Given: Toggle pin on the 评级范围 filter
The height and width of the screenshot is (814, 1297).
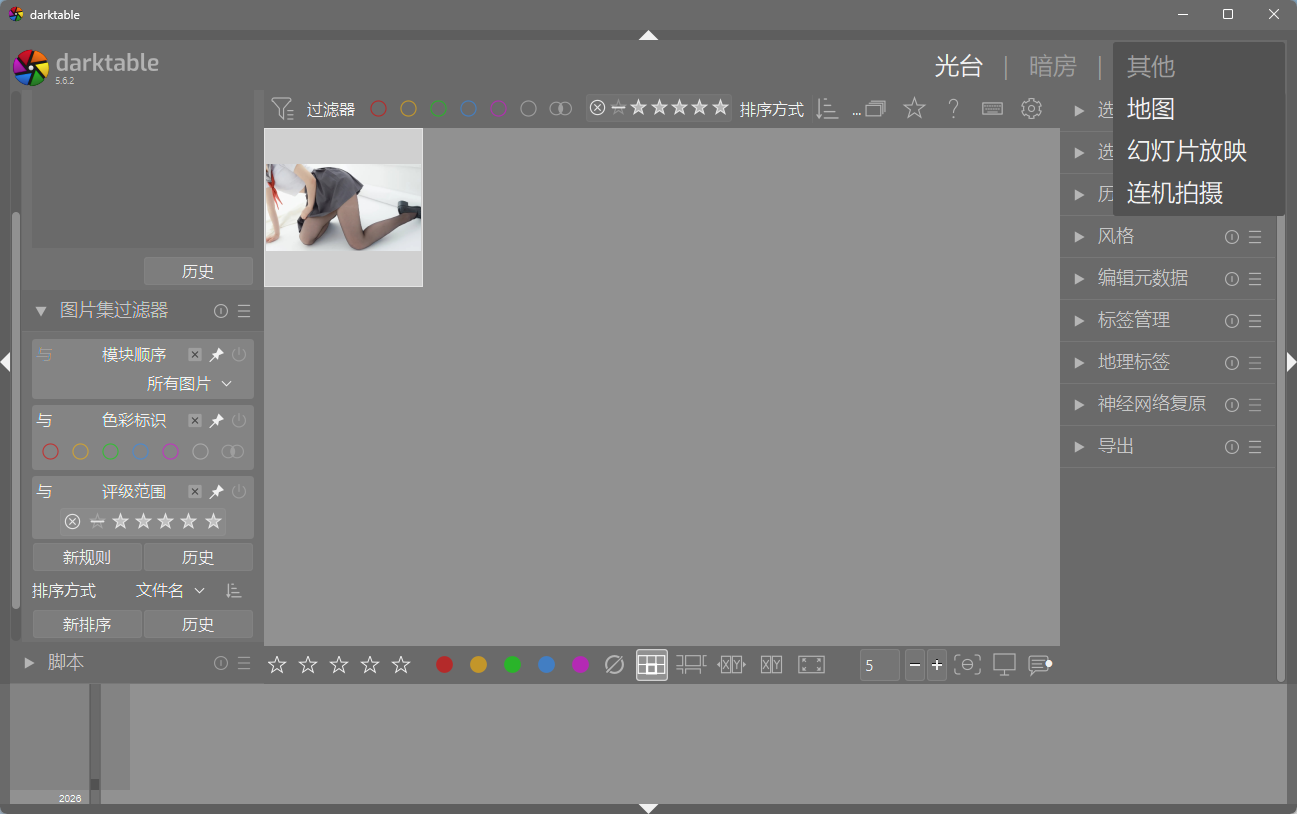Looking at the screenshot, I should pos(216,492).
